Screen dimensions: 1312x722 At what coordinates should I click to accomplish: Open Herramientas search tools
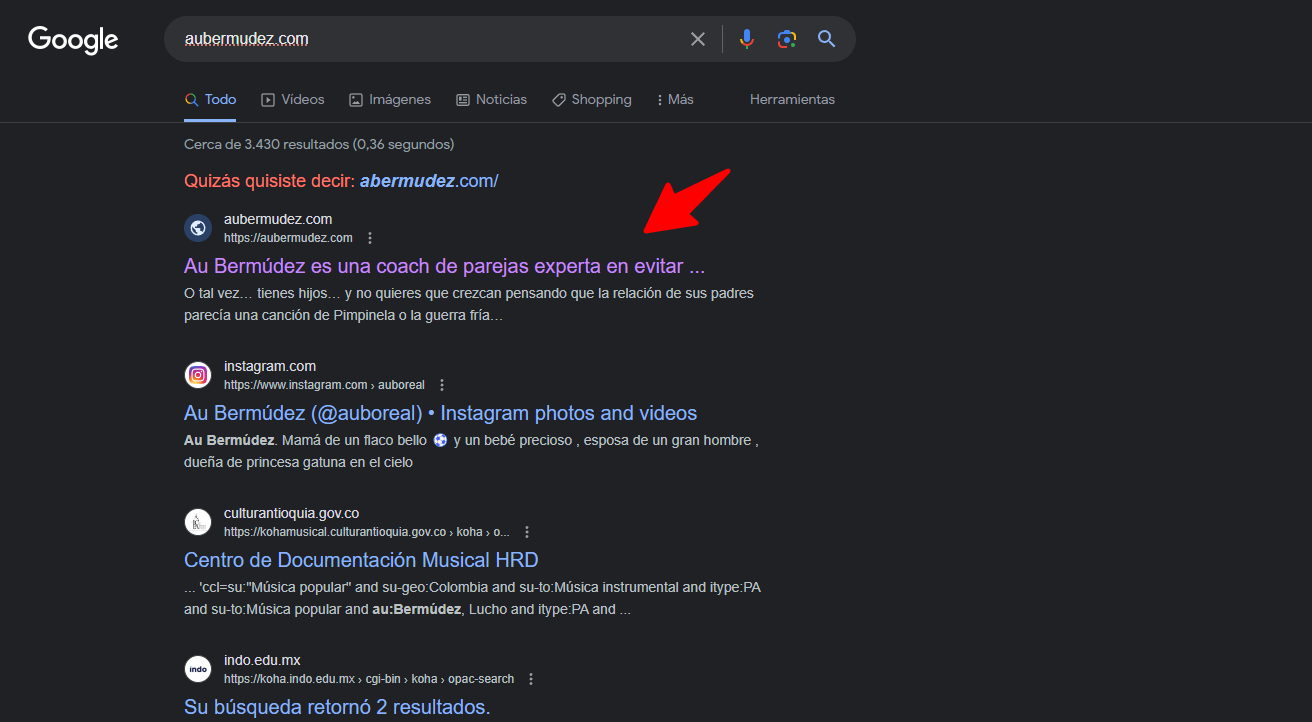pyautogui.click(x=792, y=100)
